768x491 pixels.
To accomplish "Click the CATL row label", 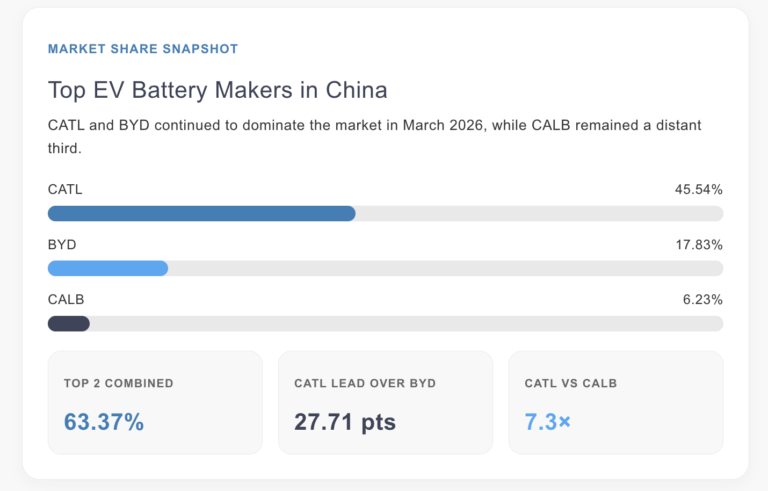I will [65, 189].
